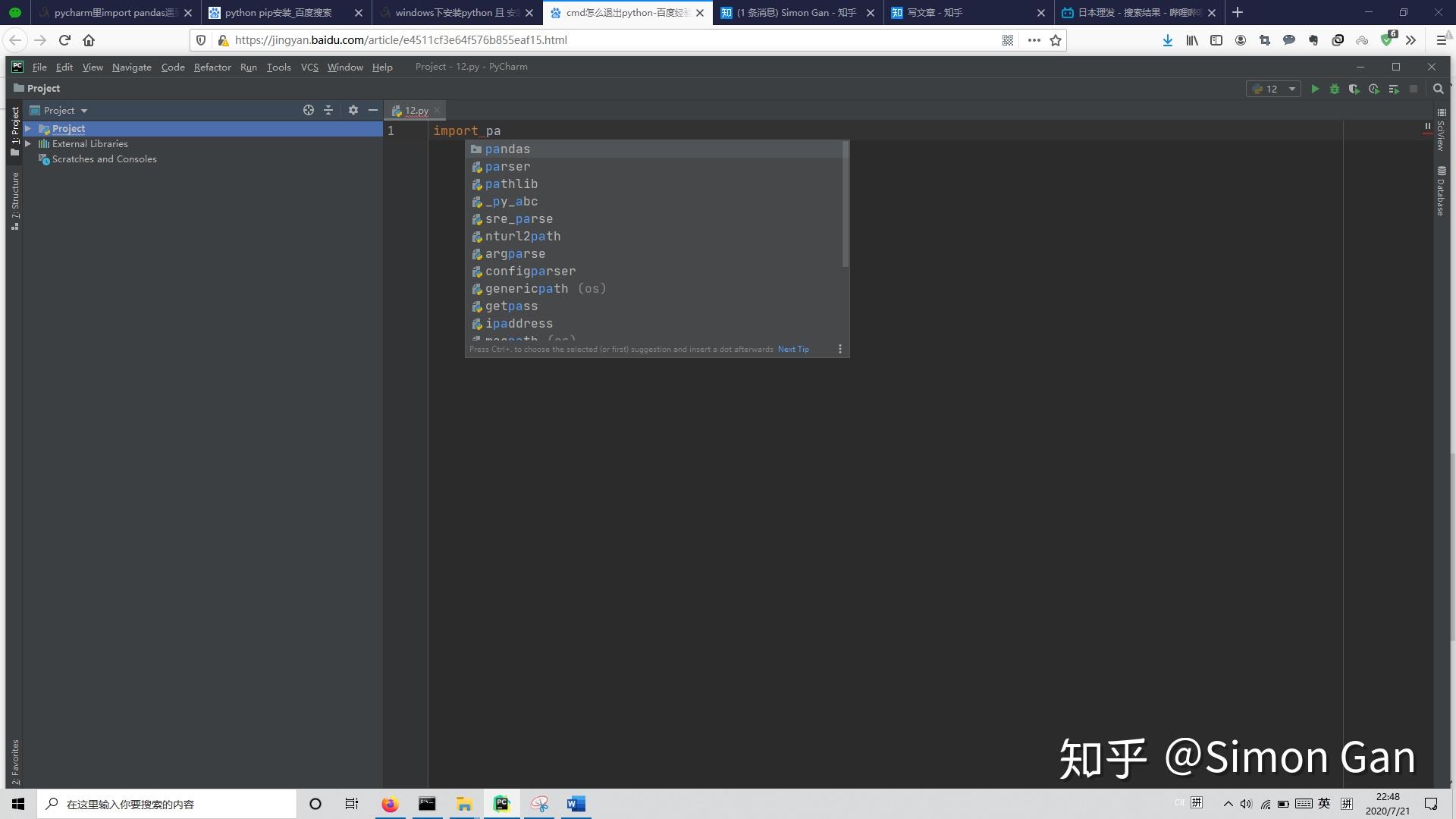Open Search Everywhere with magnifier icon

[x=1438, y=89]
